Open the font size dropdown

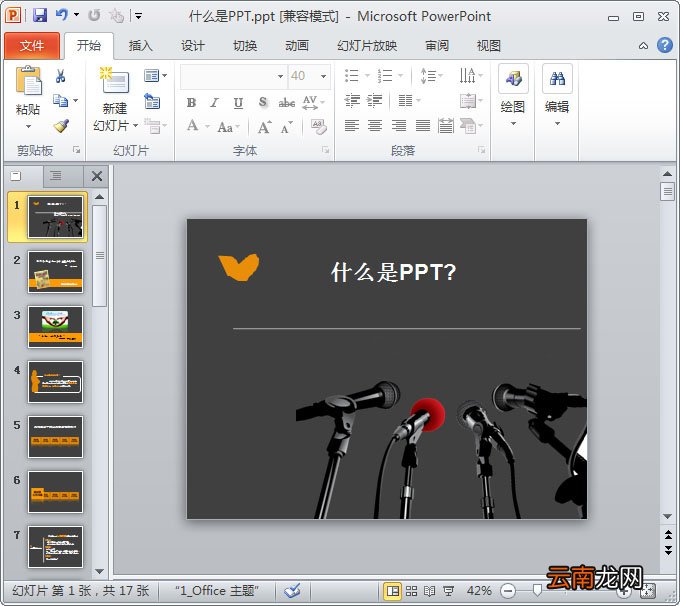click(324, 76)
